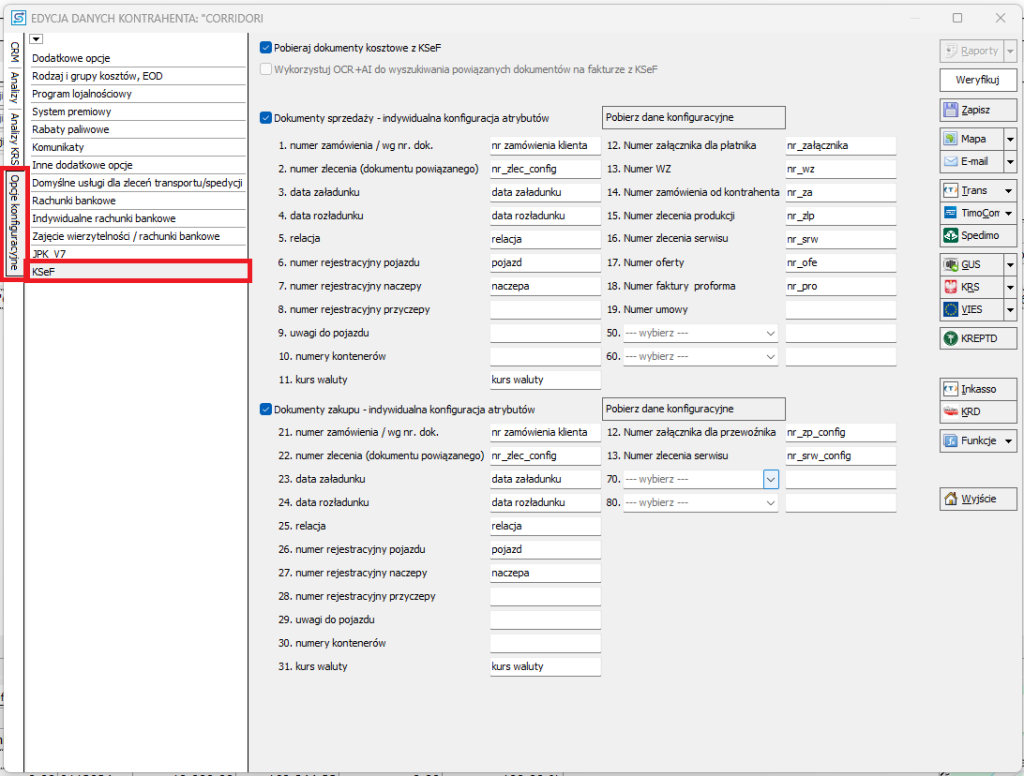
Task: Click the KRD icon button
Action: tap(951, 412)
